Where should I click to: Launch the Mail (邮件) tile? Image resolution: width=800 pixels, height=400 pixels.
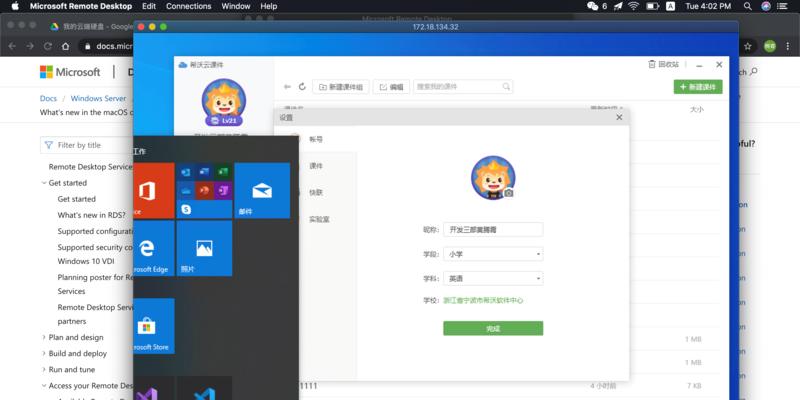[262, 191]
